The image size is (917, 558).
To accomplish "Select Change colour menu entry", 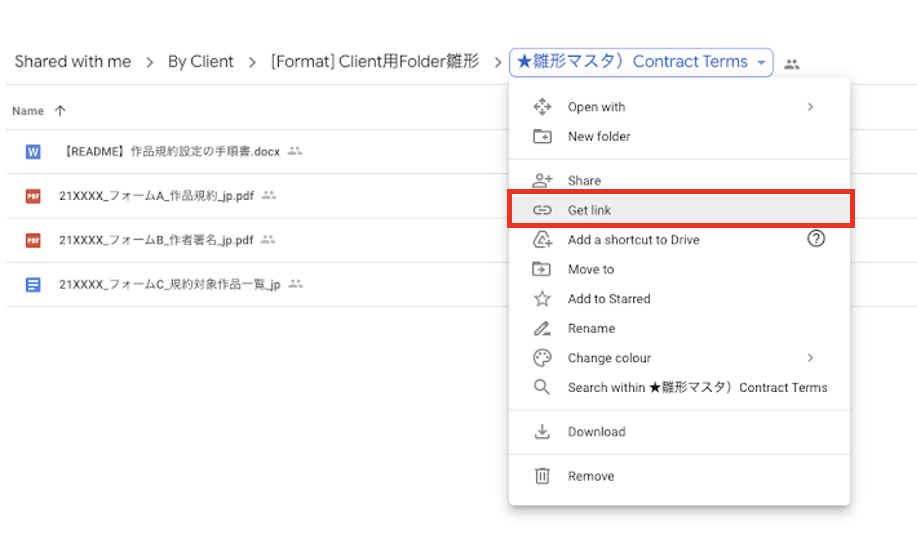I will pyautogui.click(x=679, y=358).
